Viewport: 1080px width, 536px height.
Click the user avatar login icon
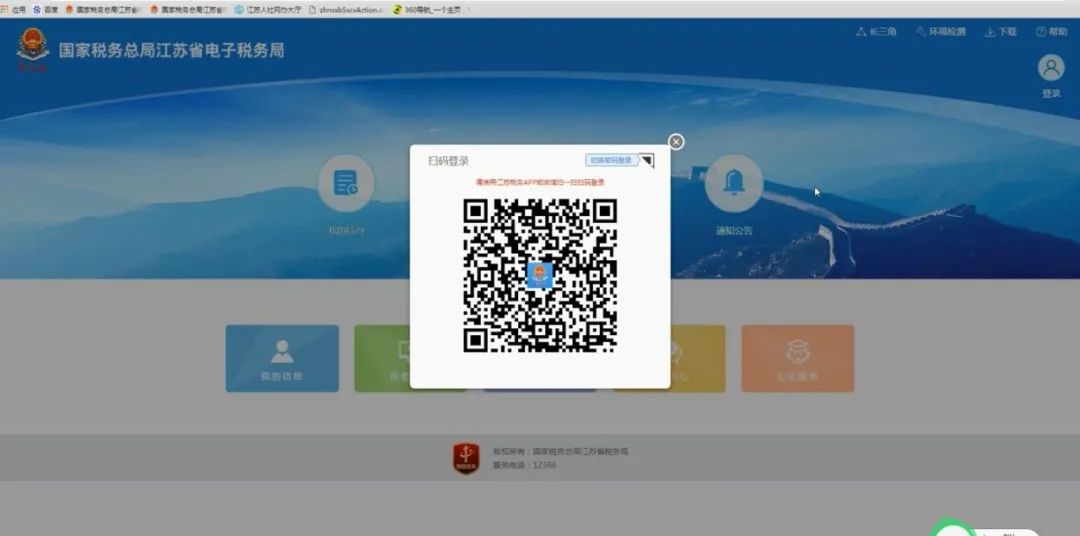pos(1051,68)
